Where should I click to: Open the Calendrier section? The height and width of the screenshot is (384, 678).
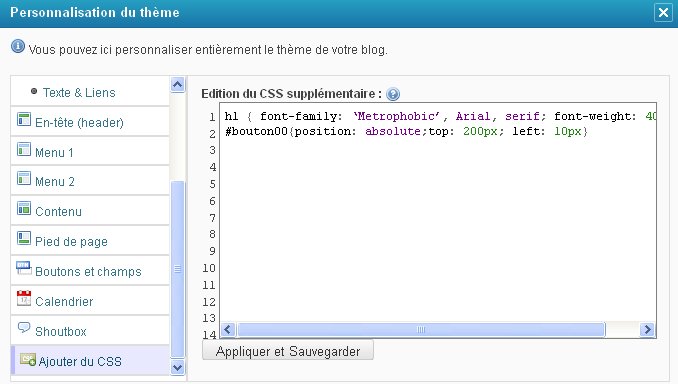(90, 301)
